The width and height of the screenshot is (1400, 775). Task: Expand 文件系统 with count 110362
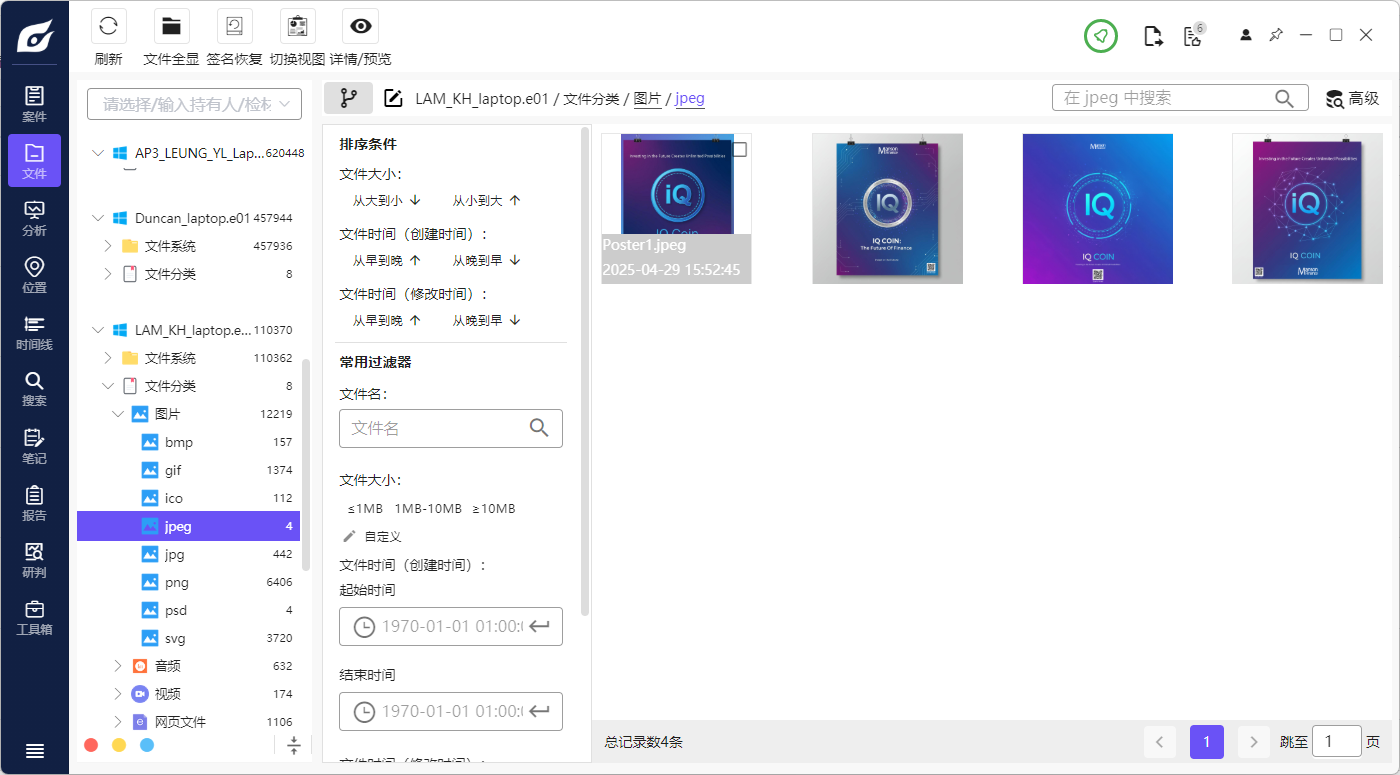[108, 357]
